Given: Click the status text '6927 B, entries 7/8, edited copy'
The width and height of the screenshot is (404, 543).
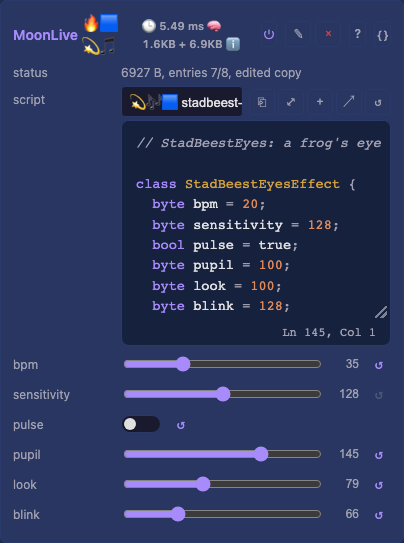Looking at the screenshot, I should click(x=211, y=73).
